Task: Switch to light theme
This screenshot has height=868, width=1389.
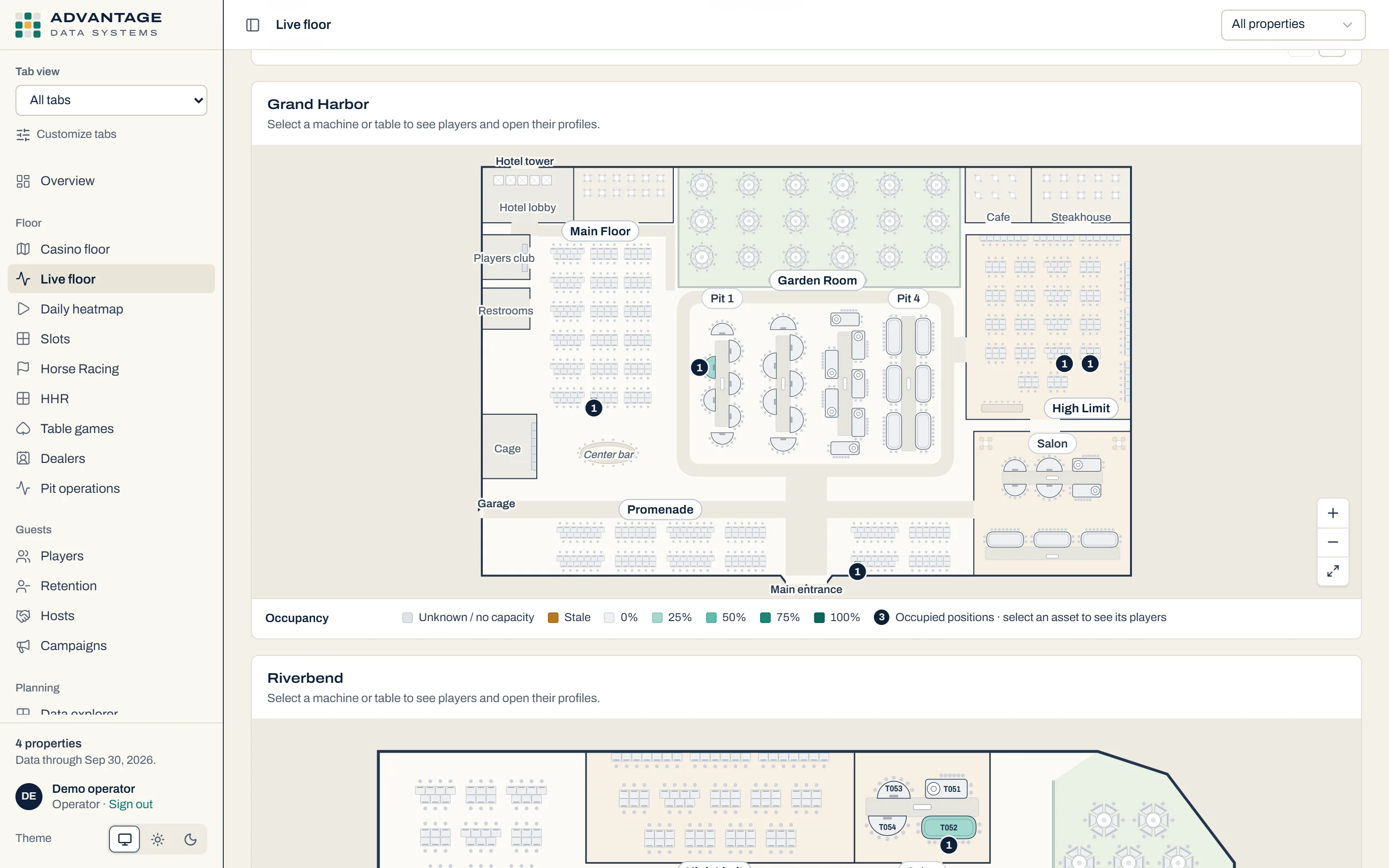Action: click(x=158, y=839)
